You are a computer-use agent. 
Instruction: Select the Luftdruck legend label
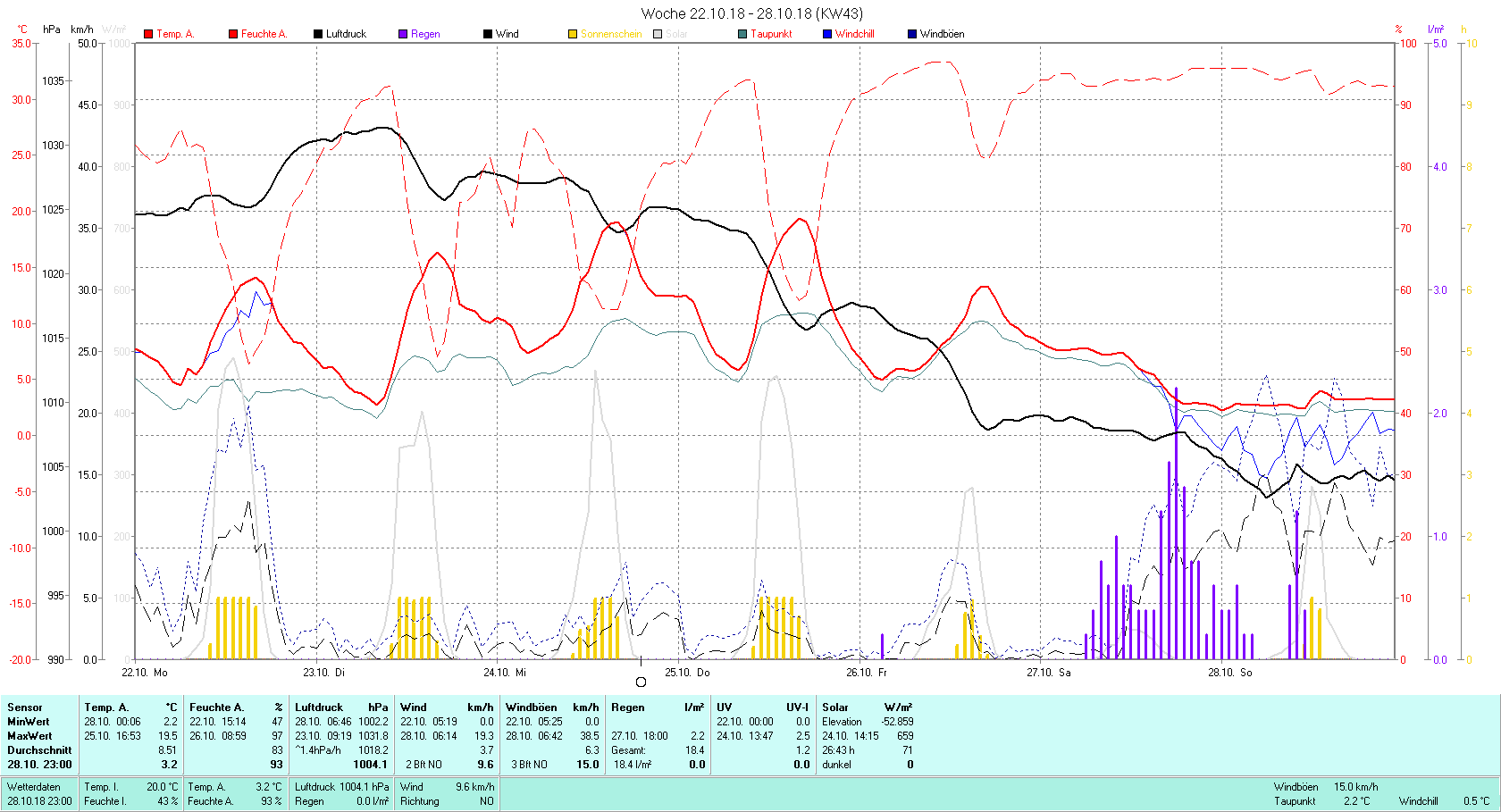346,34
